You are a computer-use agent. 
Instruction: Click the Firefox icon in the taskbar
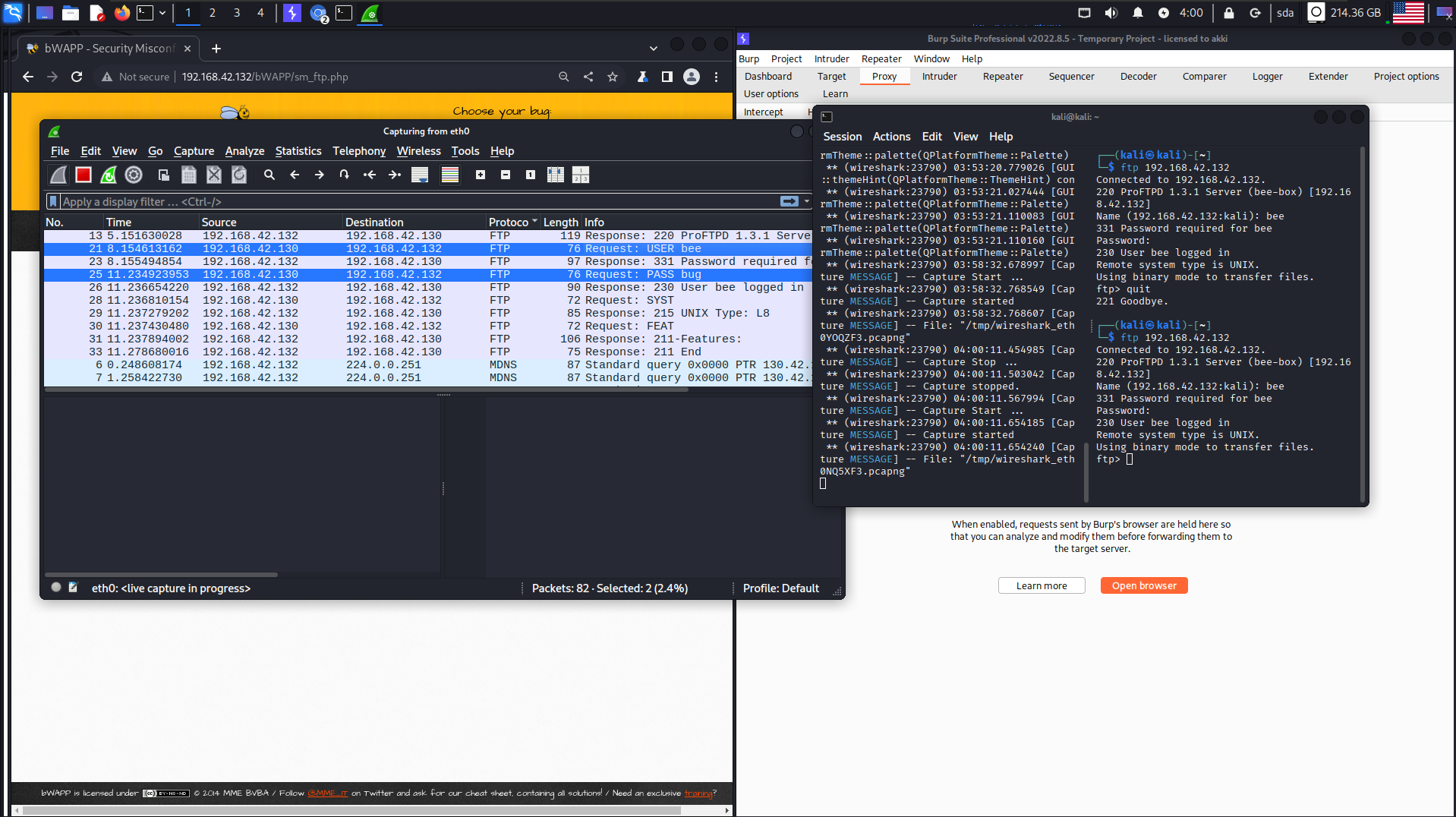click(121, 13)
